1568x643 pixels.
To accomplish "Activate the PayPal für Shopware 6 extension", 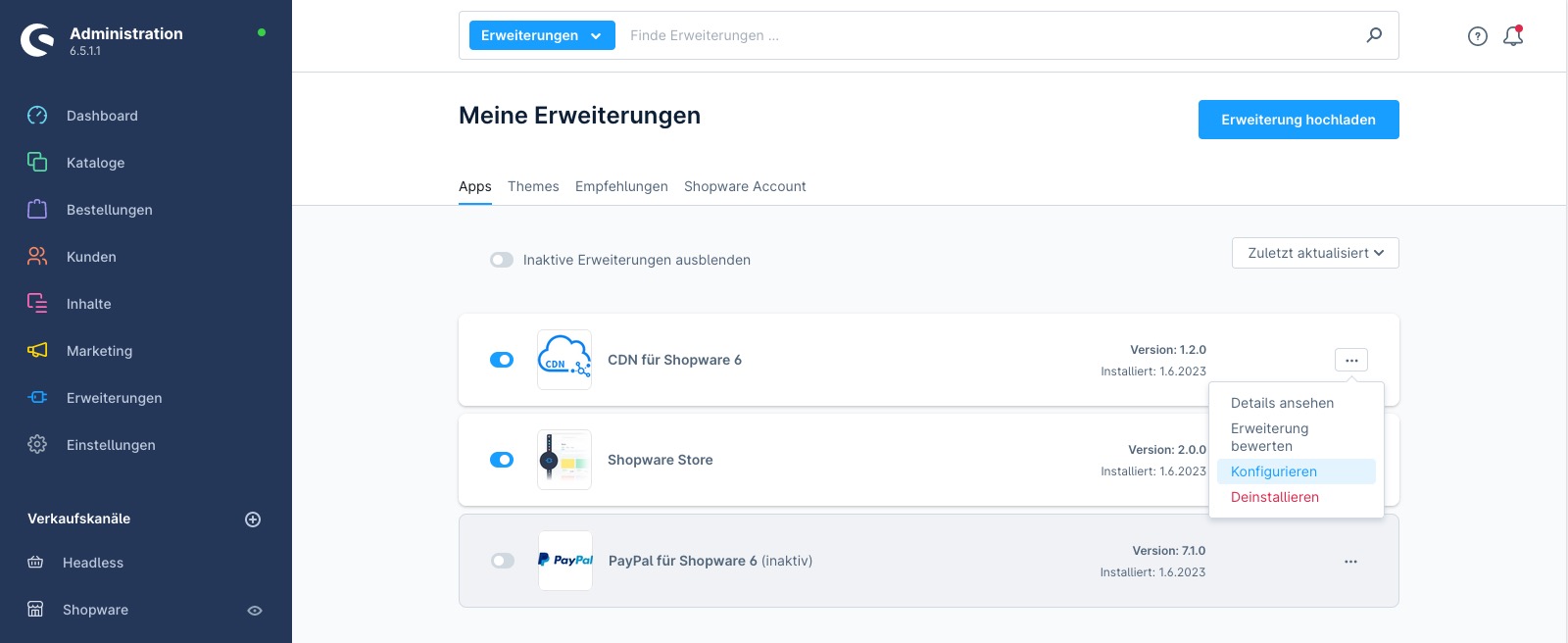I will 503,561.
